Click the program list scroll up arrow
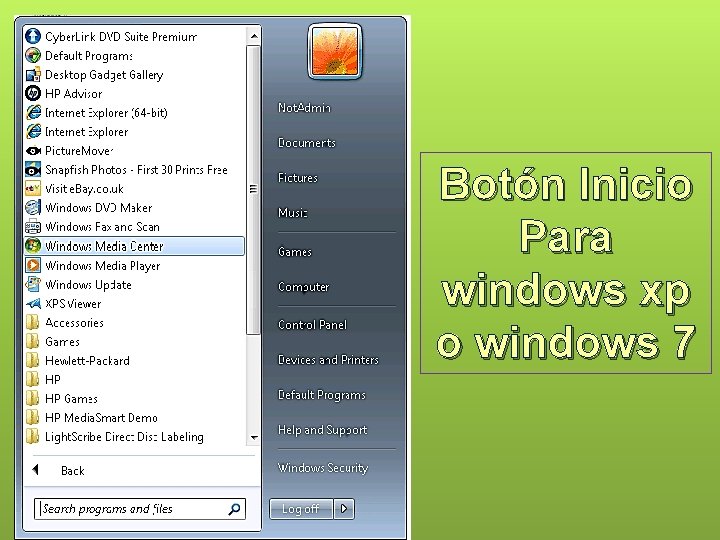The image size is (720, 540). point(253,36)
